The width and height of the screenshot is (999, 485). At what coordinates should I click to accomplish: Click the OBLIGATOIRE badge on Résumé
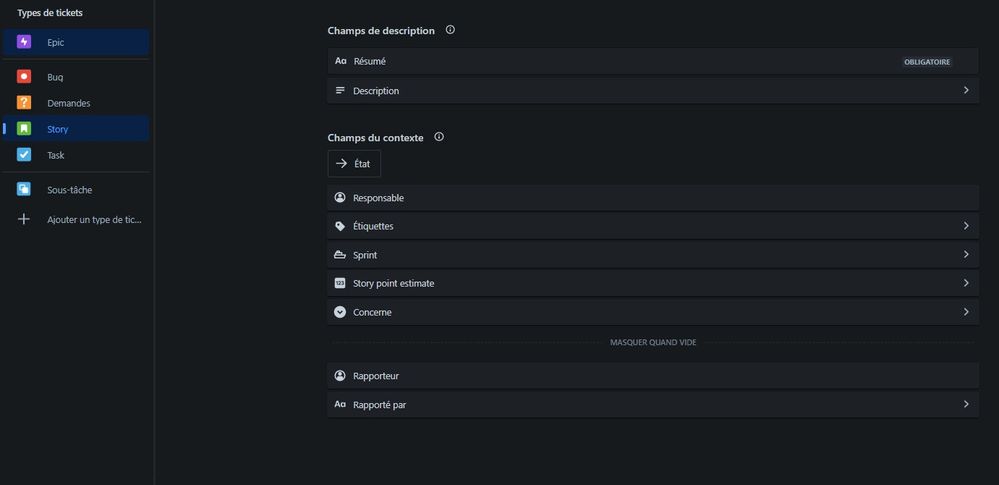coord(928,62)
